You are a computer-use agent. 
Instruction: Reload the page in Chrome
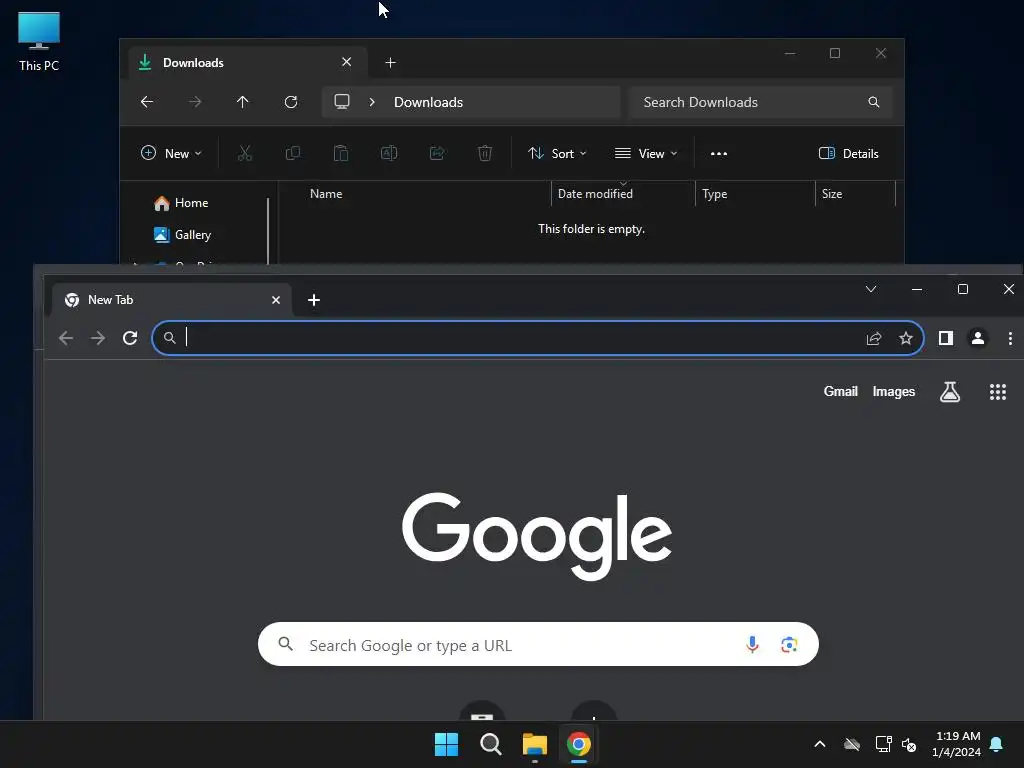tap(130, 338)
